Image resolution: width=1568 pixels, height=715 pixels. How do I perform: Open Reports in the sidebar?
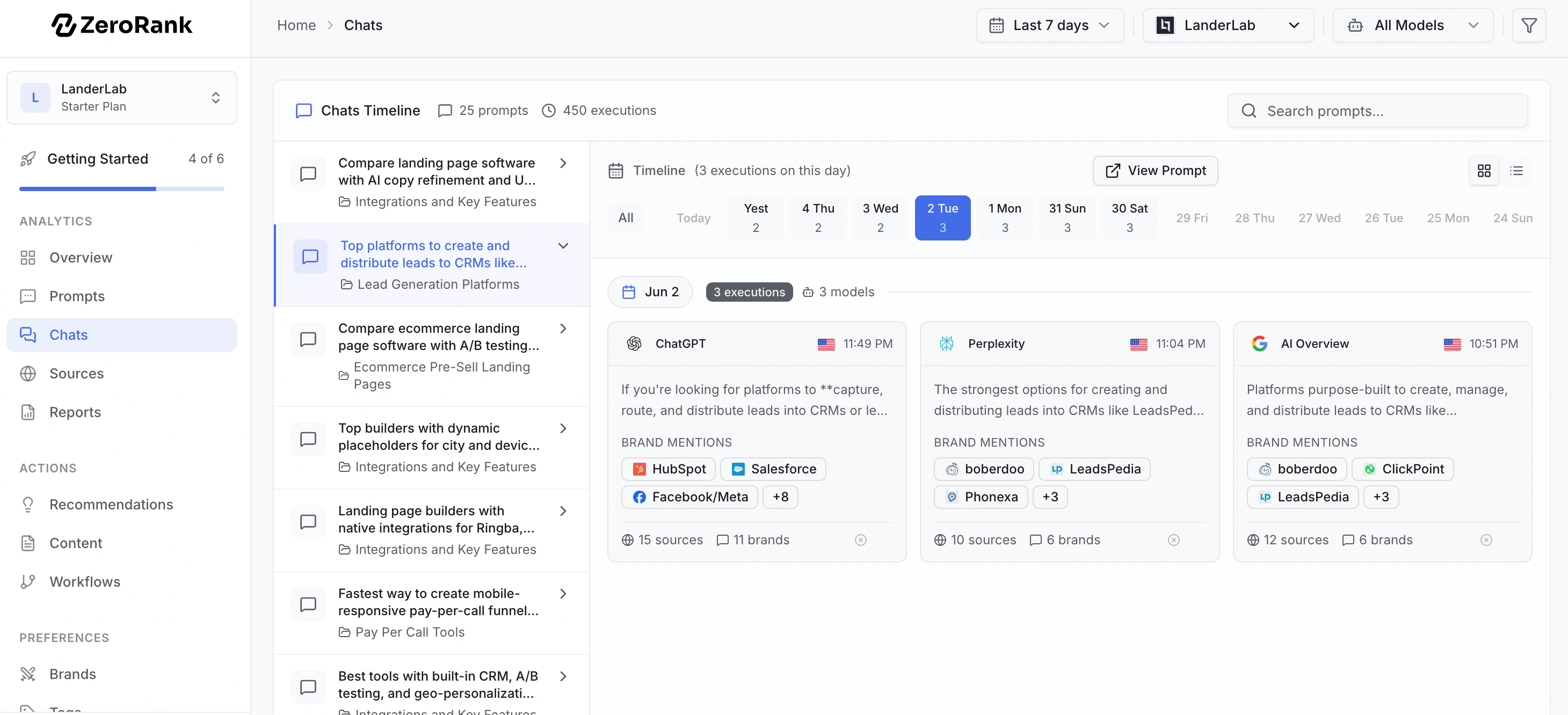point(122,412)
